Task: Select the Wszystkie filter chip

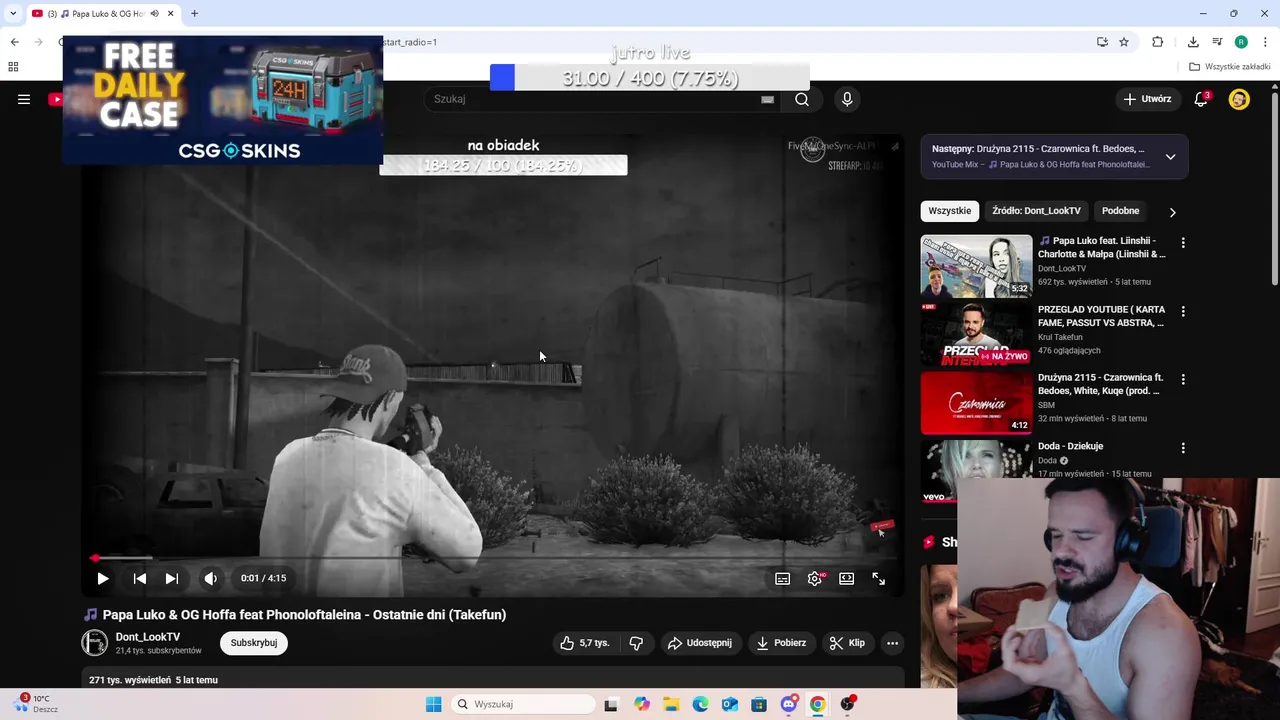Action: (949, 211)
